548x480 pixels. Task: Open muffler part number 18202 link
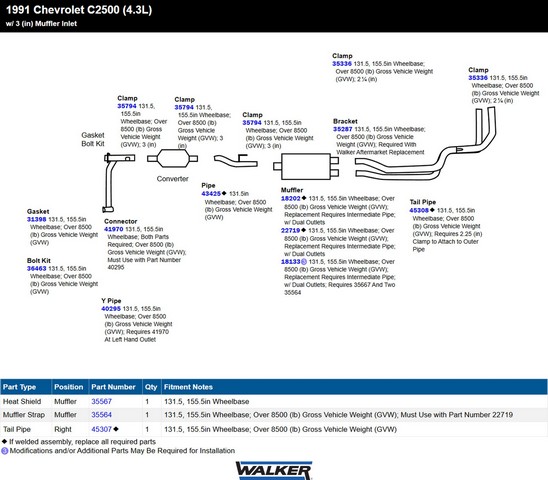pos(290,198)
